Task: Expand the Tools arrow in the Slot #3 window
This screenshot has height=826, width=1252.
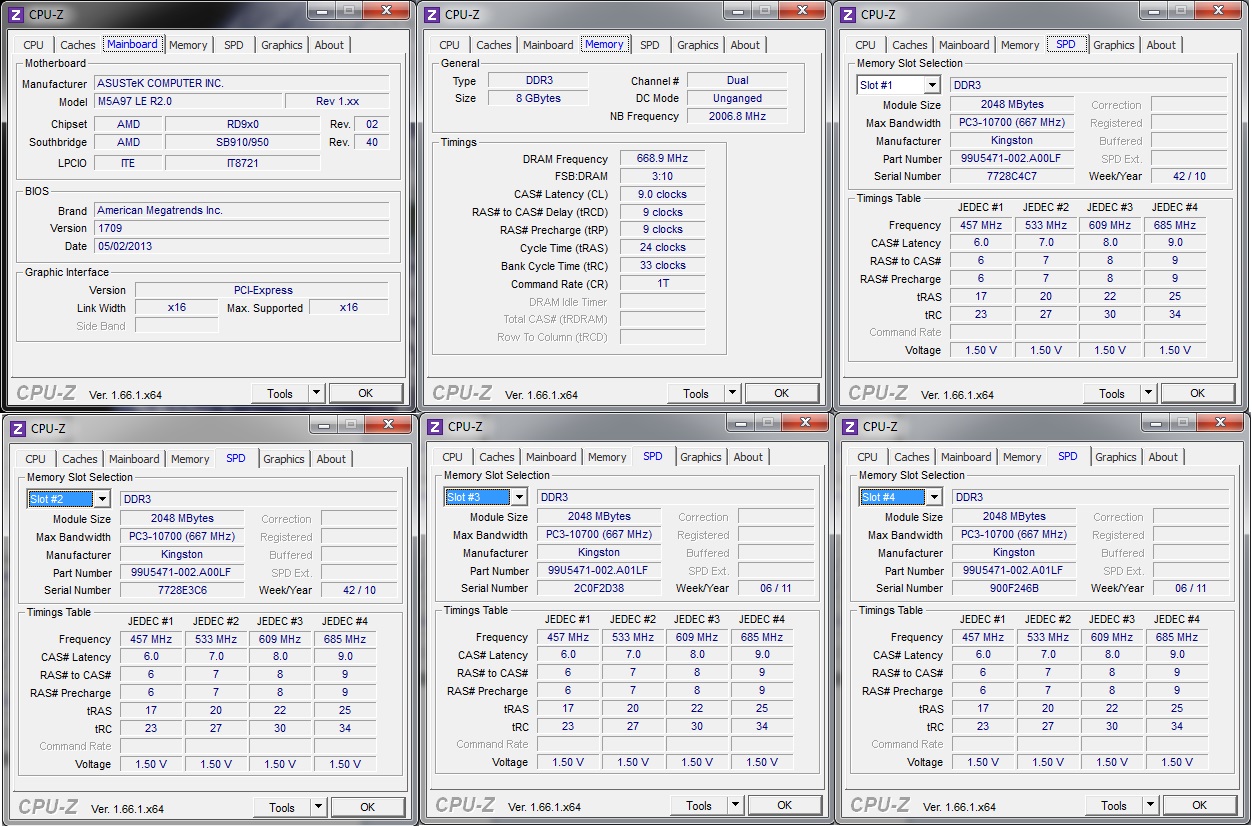Action: point(736,805)
